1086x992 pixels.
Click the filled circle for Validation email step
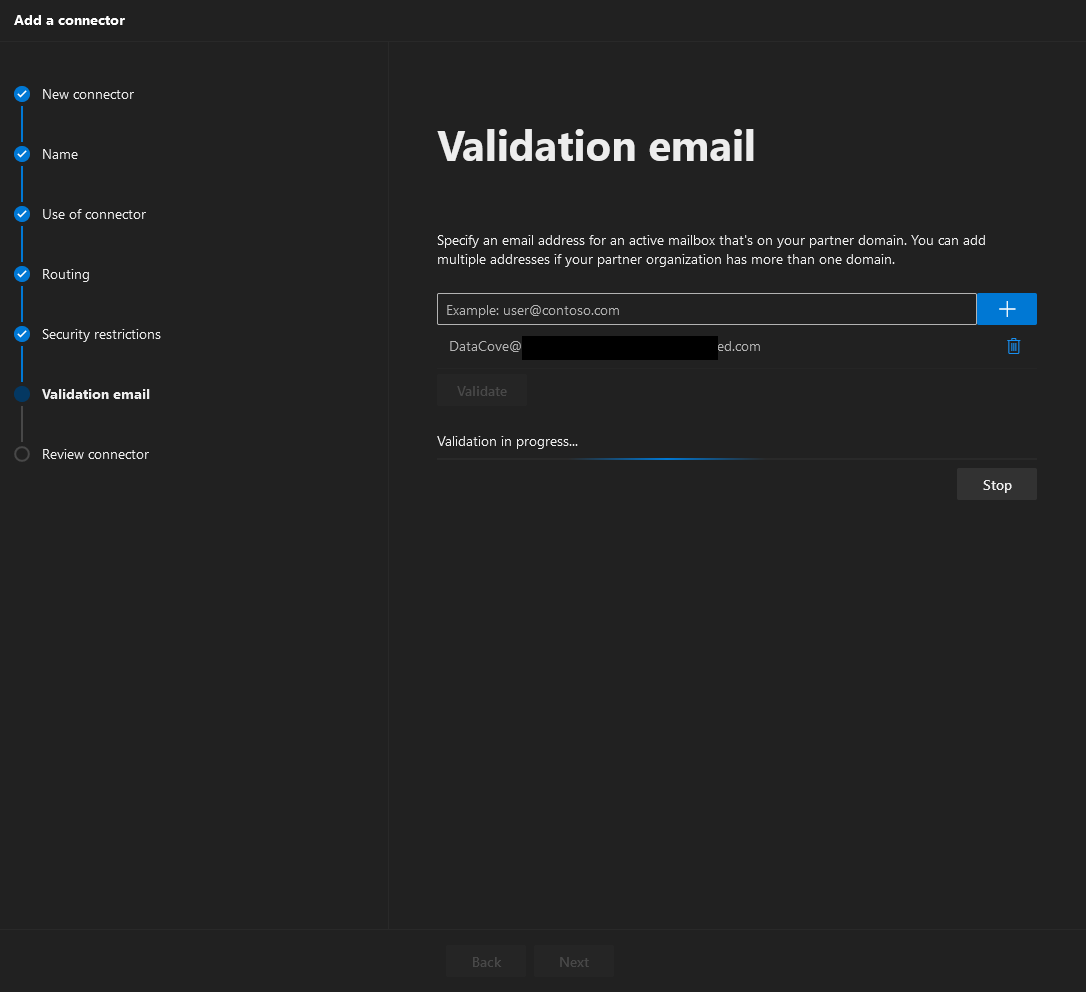coord(22,394)
